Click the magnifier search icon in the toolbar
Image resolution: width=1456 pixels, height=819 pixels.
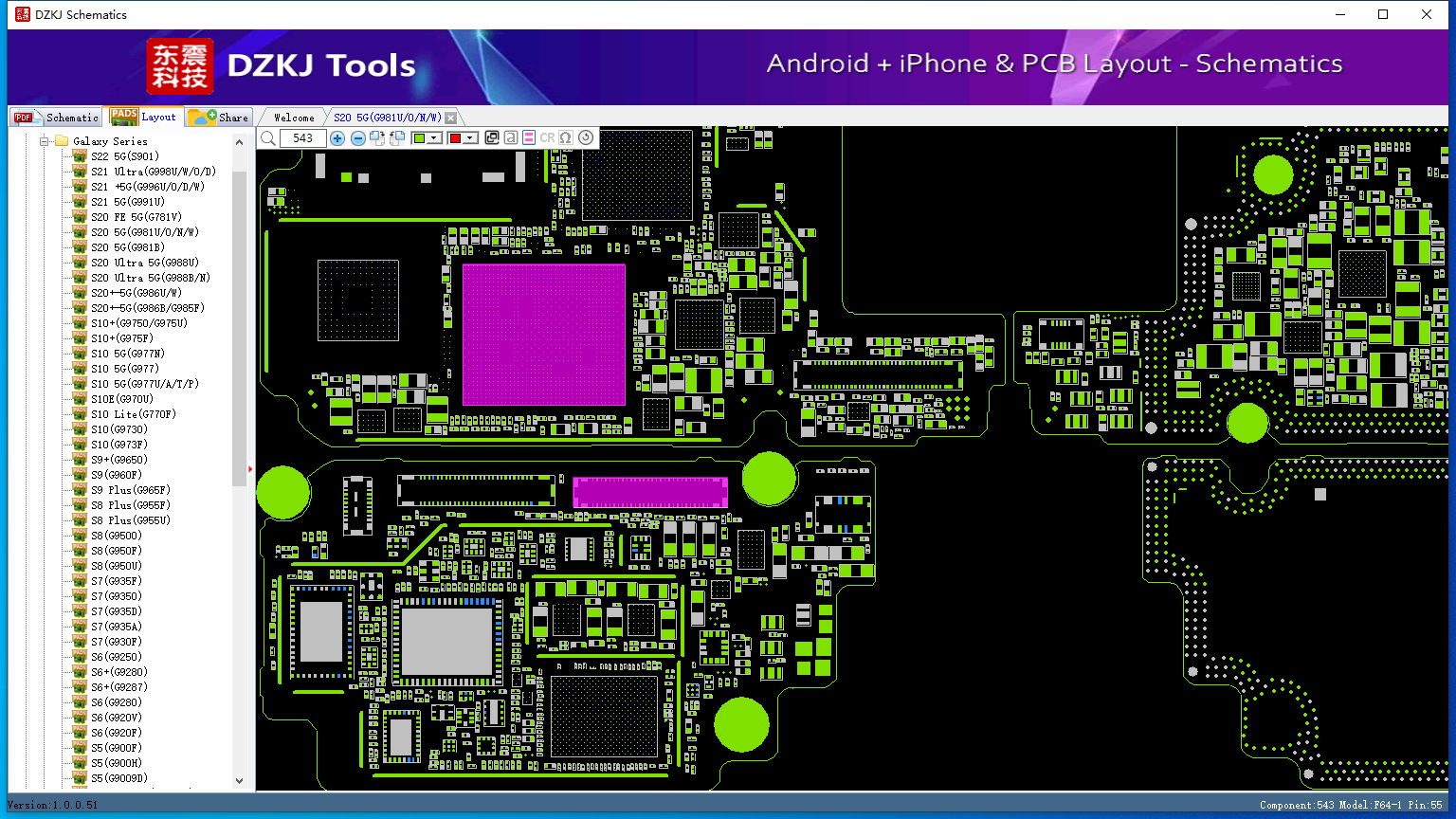coord(268,138)
